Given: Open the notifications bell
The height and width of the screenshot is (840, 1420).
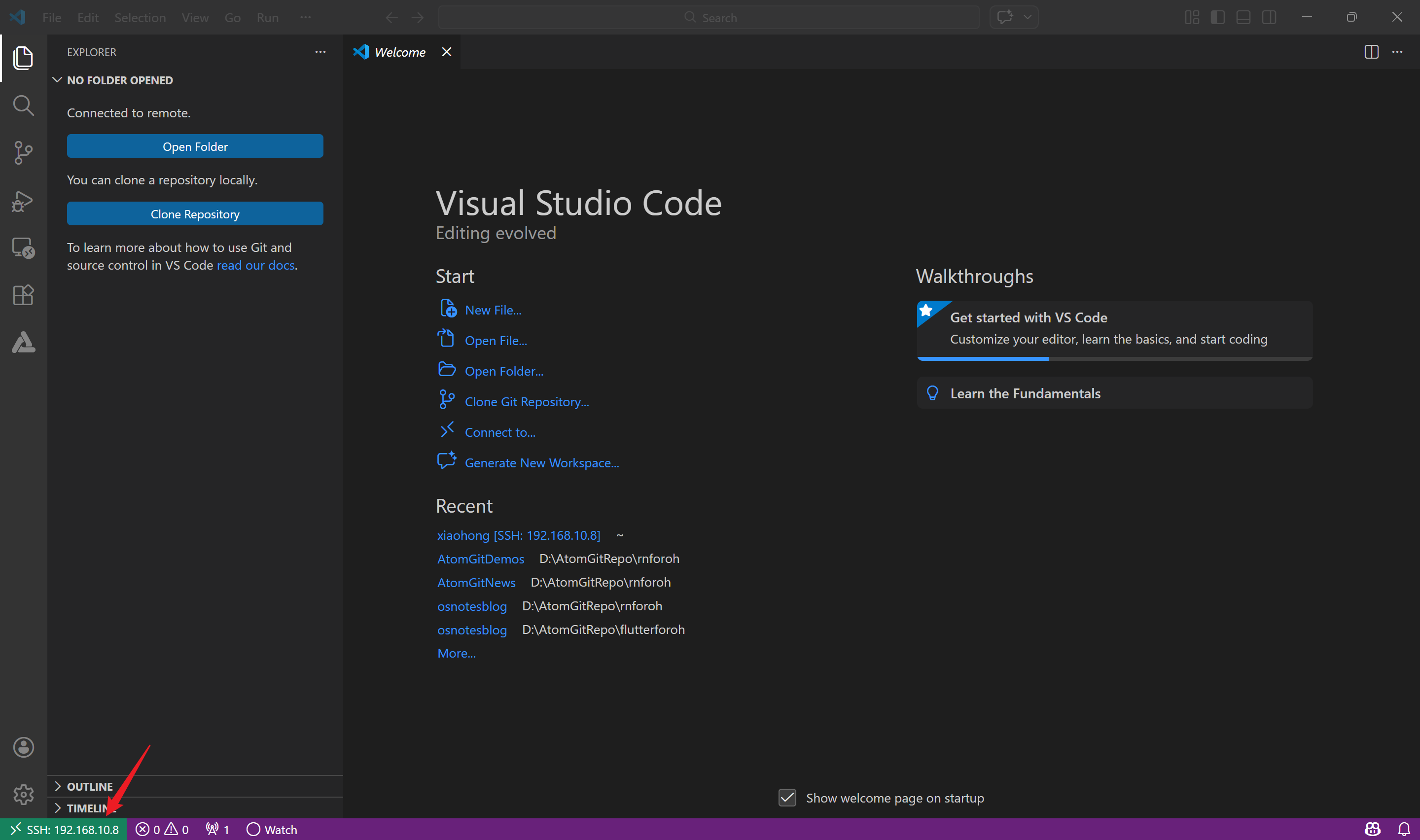Looking at the screenshot, I should [1404, 829].
